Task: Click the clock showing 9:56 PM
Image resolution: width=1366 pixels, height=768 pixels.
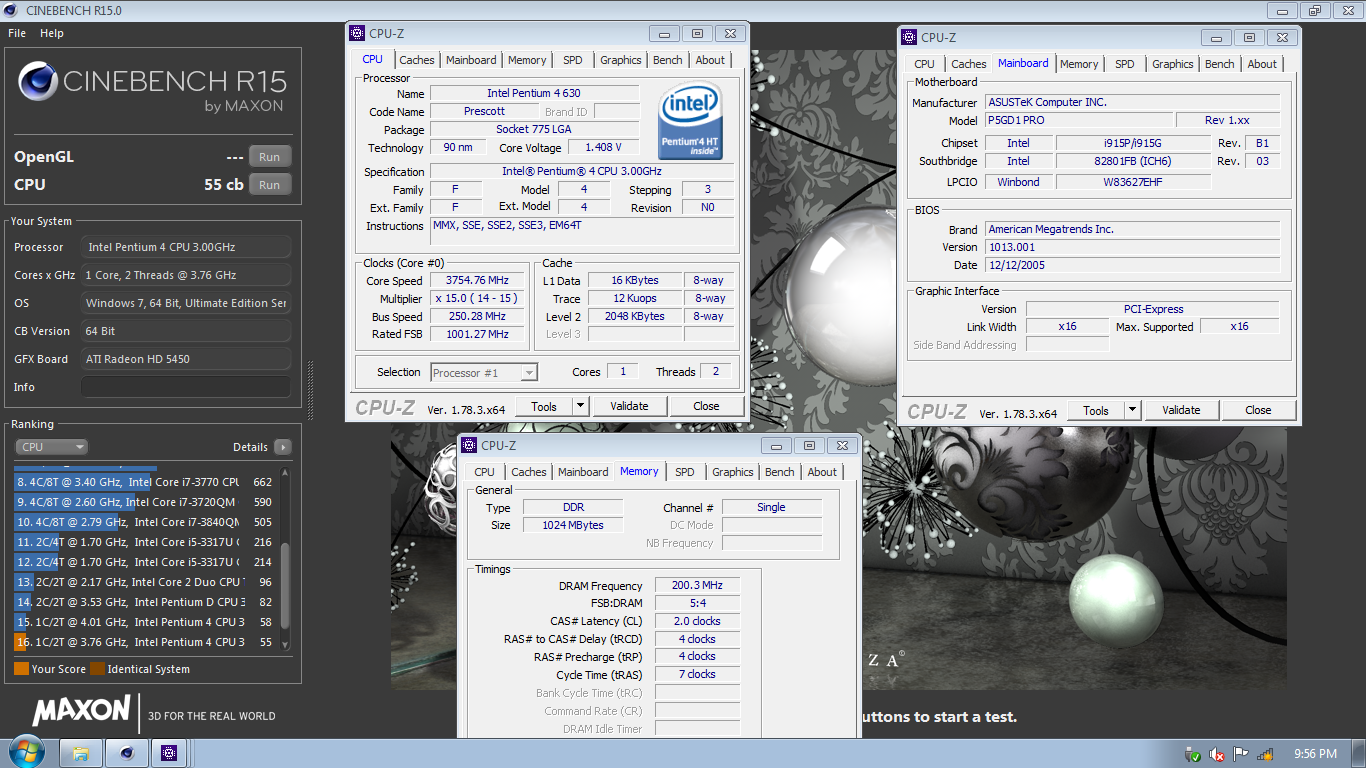Action: tap(1315, 754)
